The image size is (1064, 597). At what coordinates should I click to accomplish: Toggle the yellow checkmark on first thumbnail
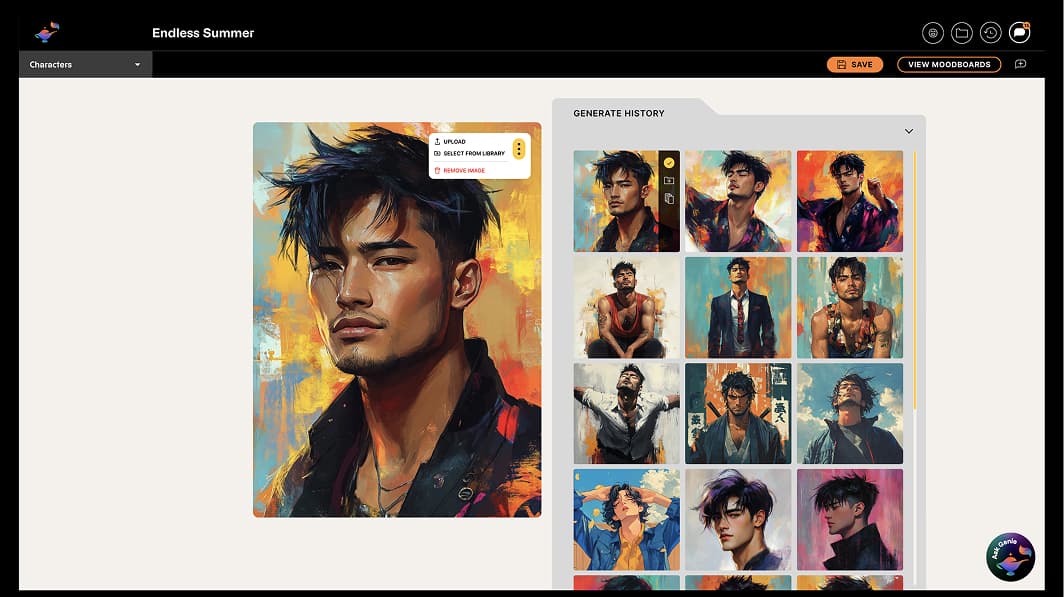669,163
